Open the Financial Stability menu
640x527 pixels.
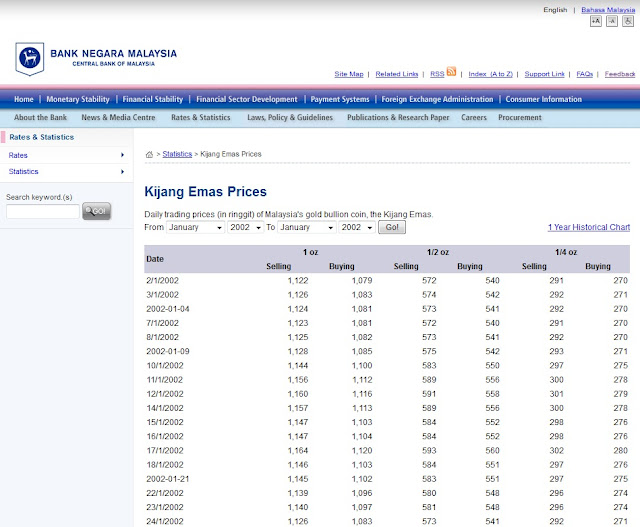[153, 99]
